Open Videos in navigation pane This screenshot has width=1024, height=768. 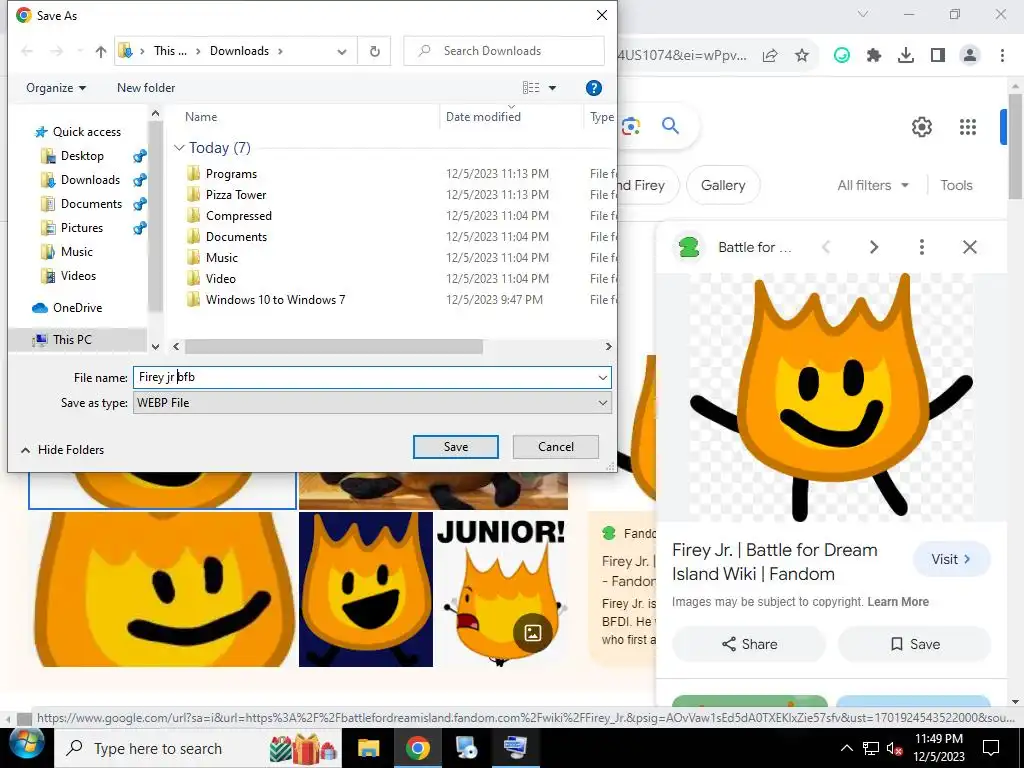(78, 276)
